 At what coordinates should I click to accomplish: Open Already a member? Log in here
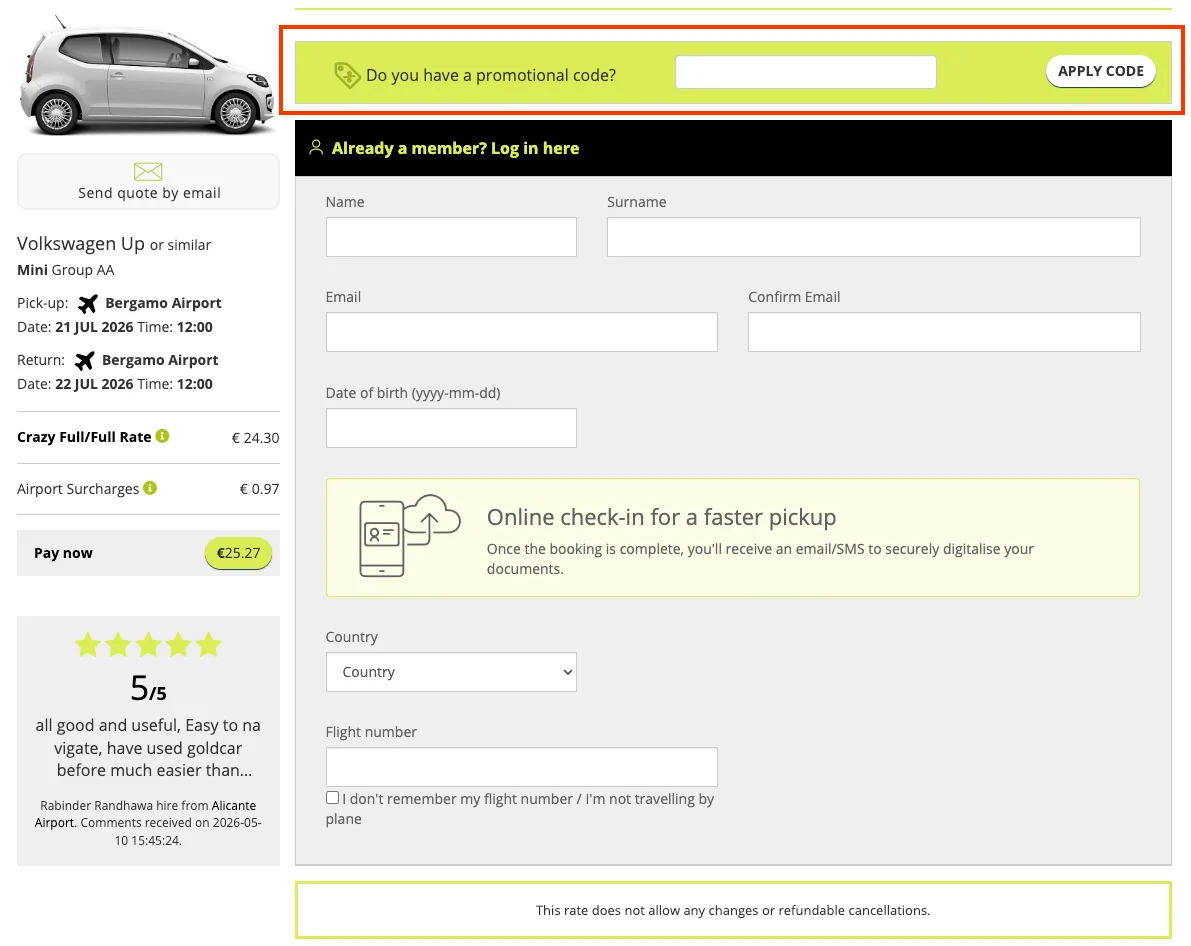[455, 148]
